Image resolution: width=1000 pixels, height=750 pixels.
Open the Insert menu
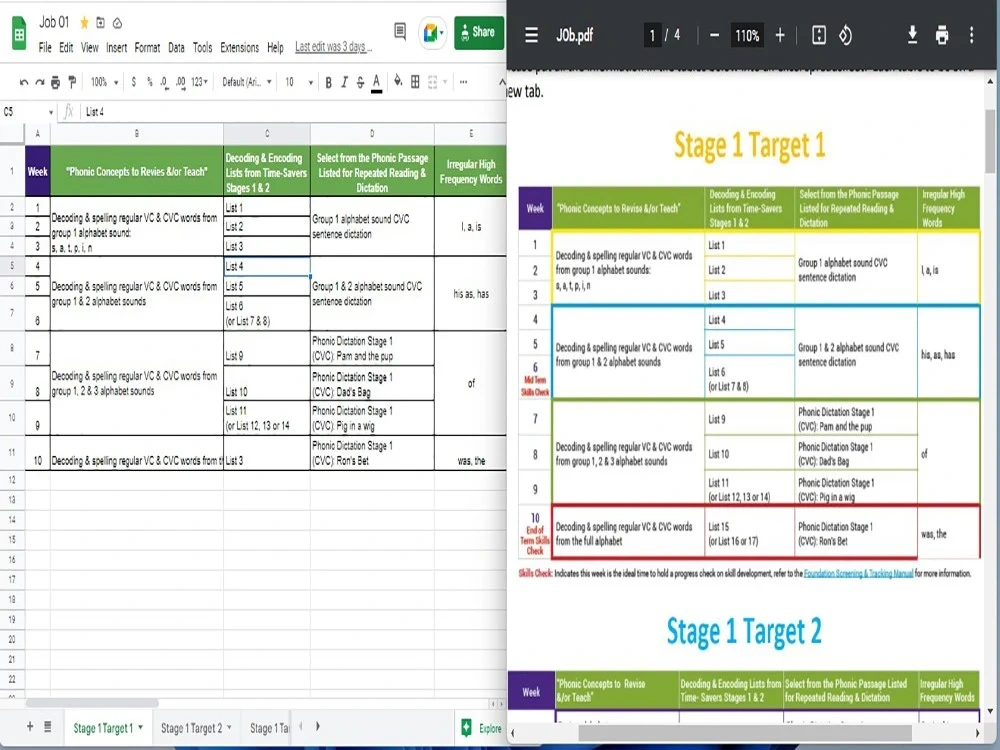click(x=116, y=47)
